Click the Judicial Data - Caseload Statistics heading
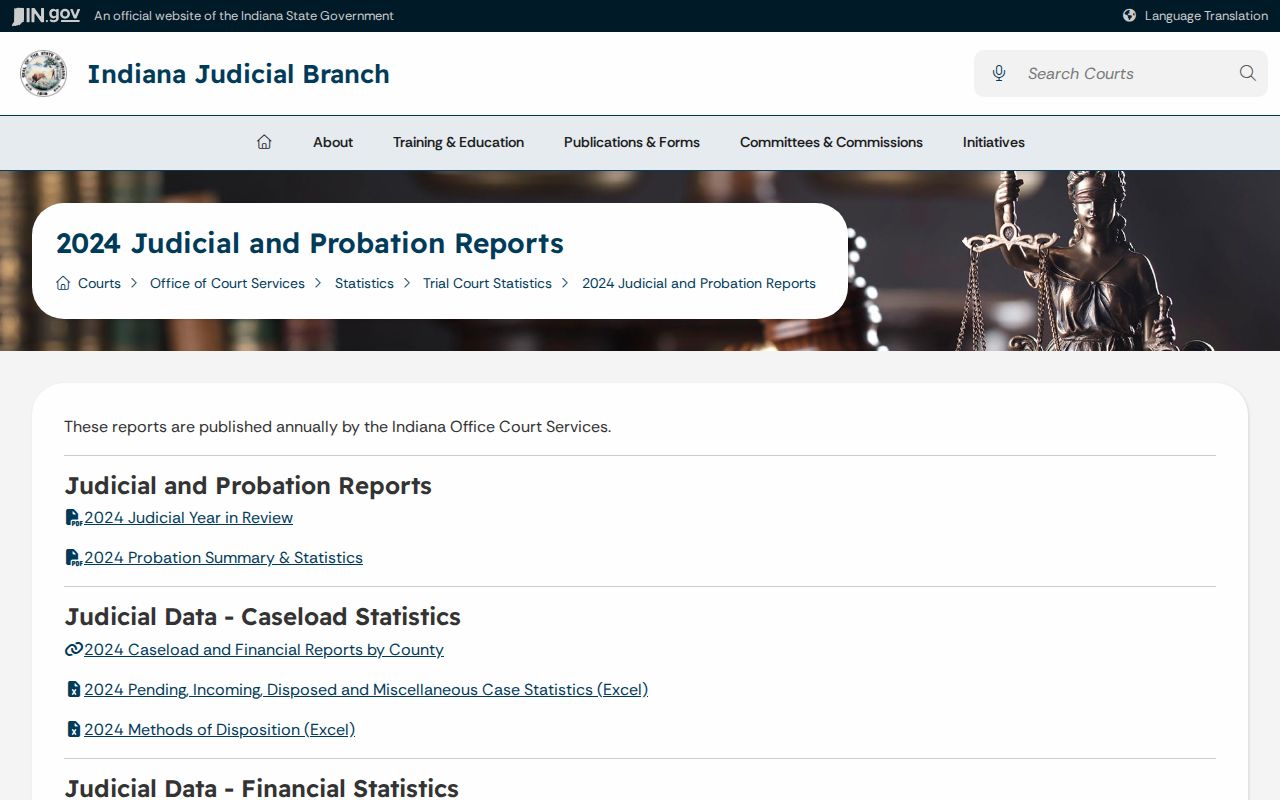 263,617
